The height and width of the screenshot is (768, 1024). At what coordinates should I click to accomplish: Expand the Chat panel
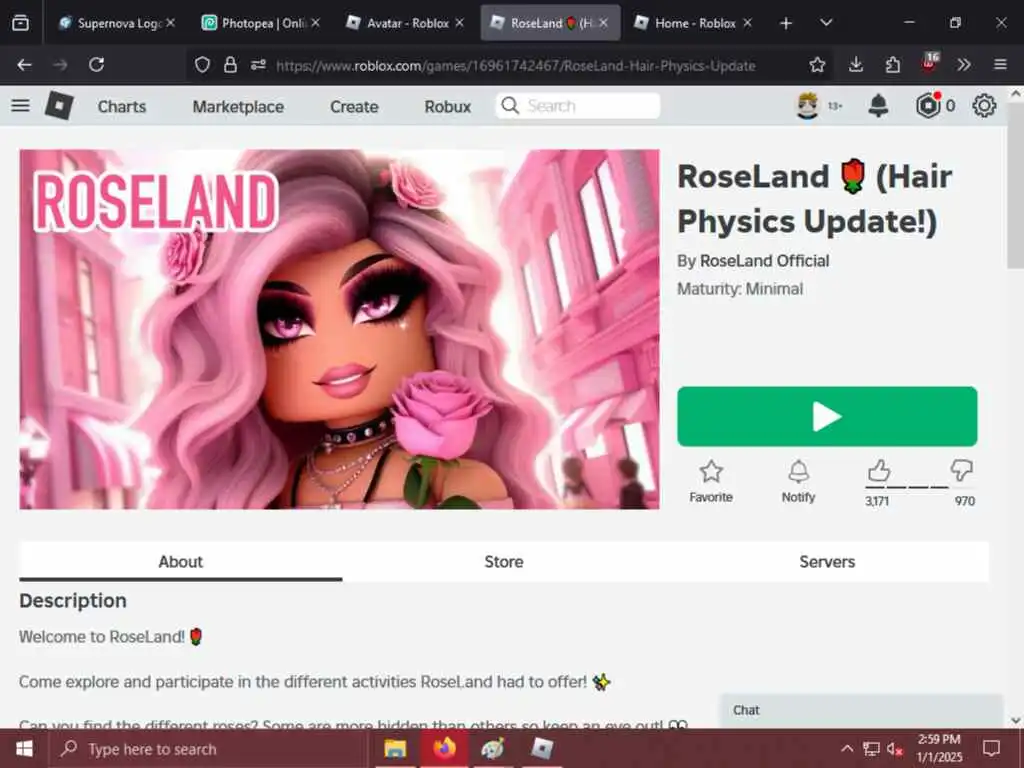[861, 710]
